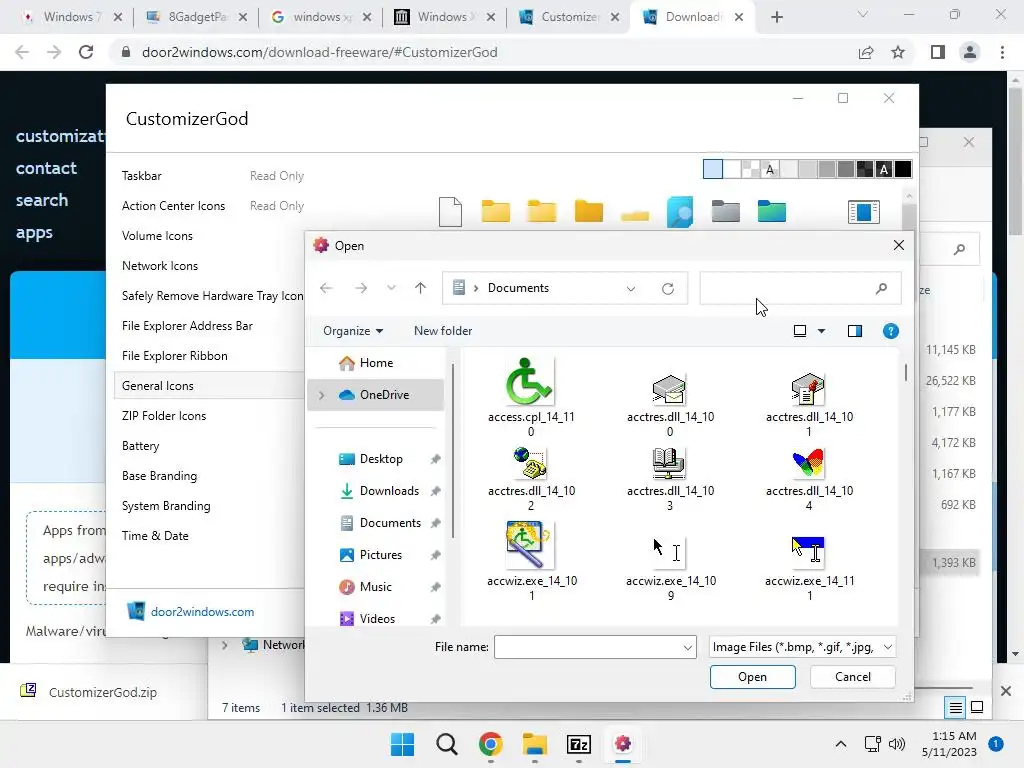Expand the Network node in Explorer window

pos(225,645)
